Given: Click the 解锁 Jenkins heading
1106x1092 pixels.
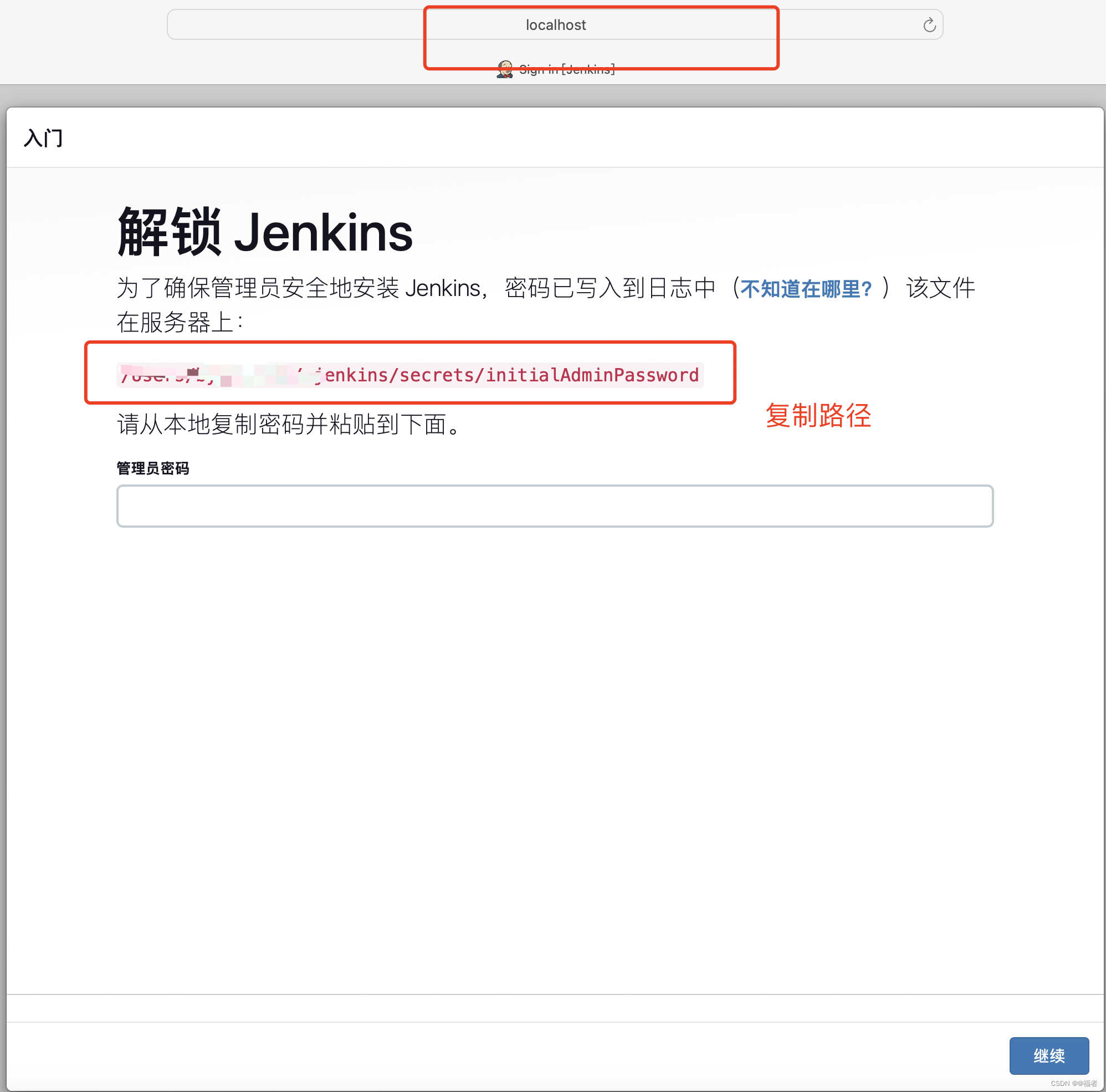Looking at the screenshot, I should pos(264,232).
